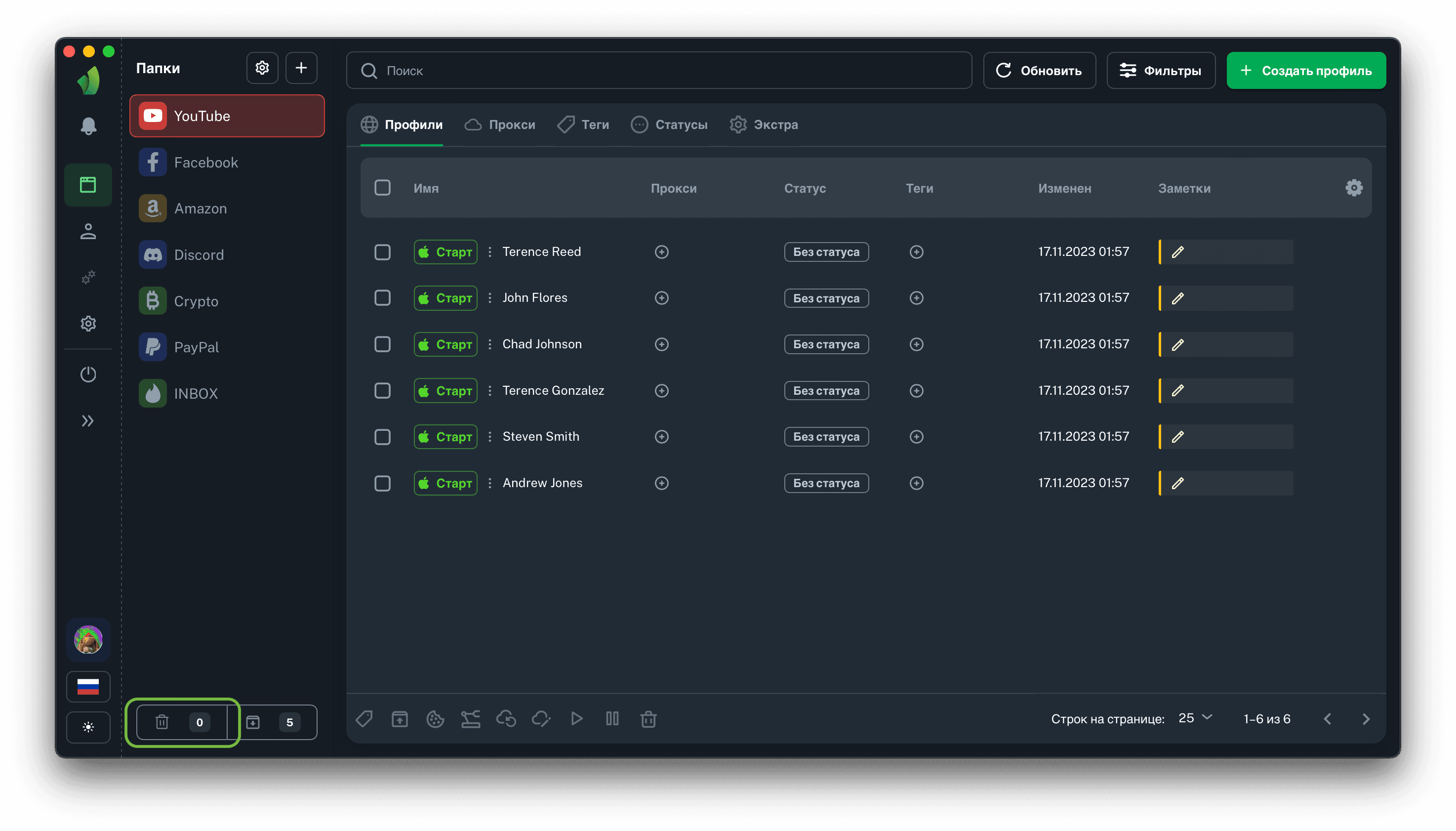Open the table column settings gear

(x=1354, y=188)
